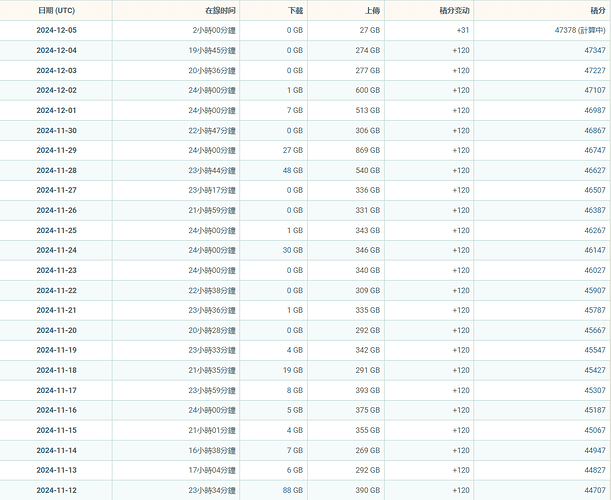
Task: Select the date cell 2024-12-01
Action: point(57,110)
